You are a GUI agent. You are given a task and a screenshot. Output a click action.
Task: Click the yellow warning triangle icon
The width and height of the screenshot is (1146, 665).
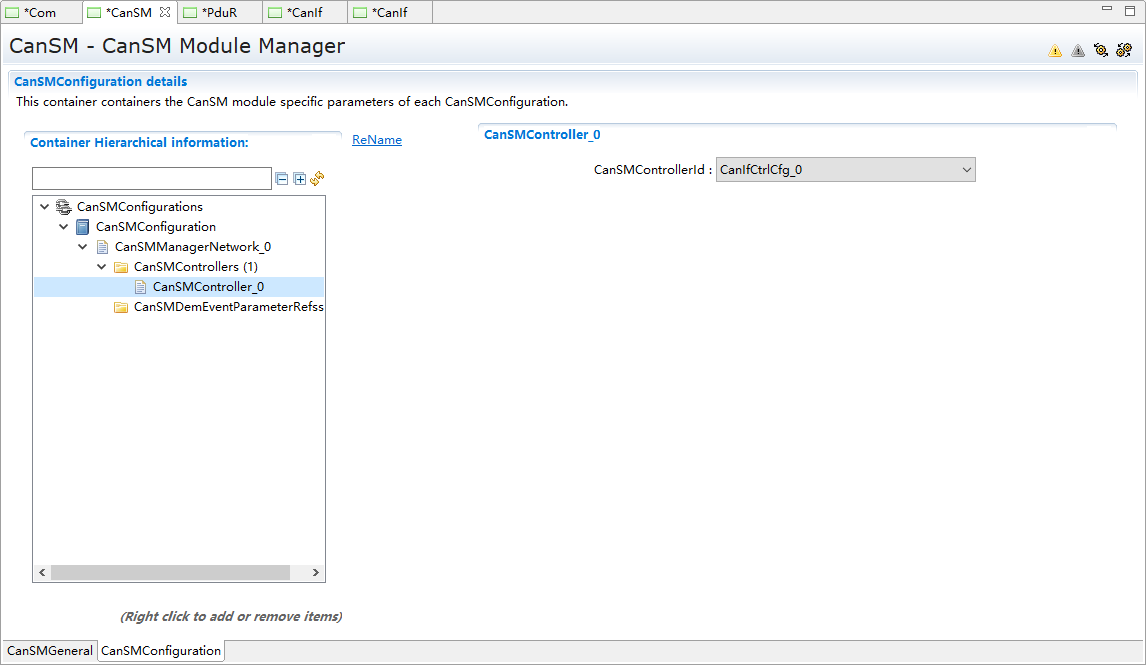coord(1055,51)
